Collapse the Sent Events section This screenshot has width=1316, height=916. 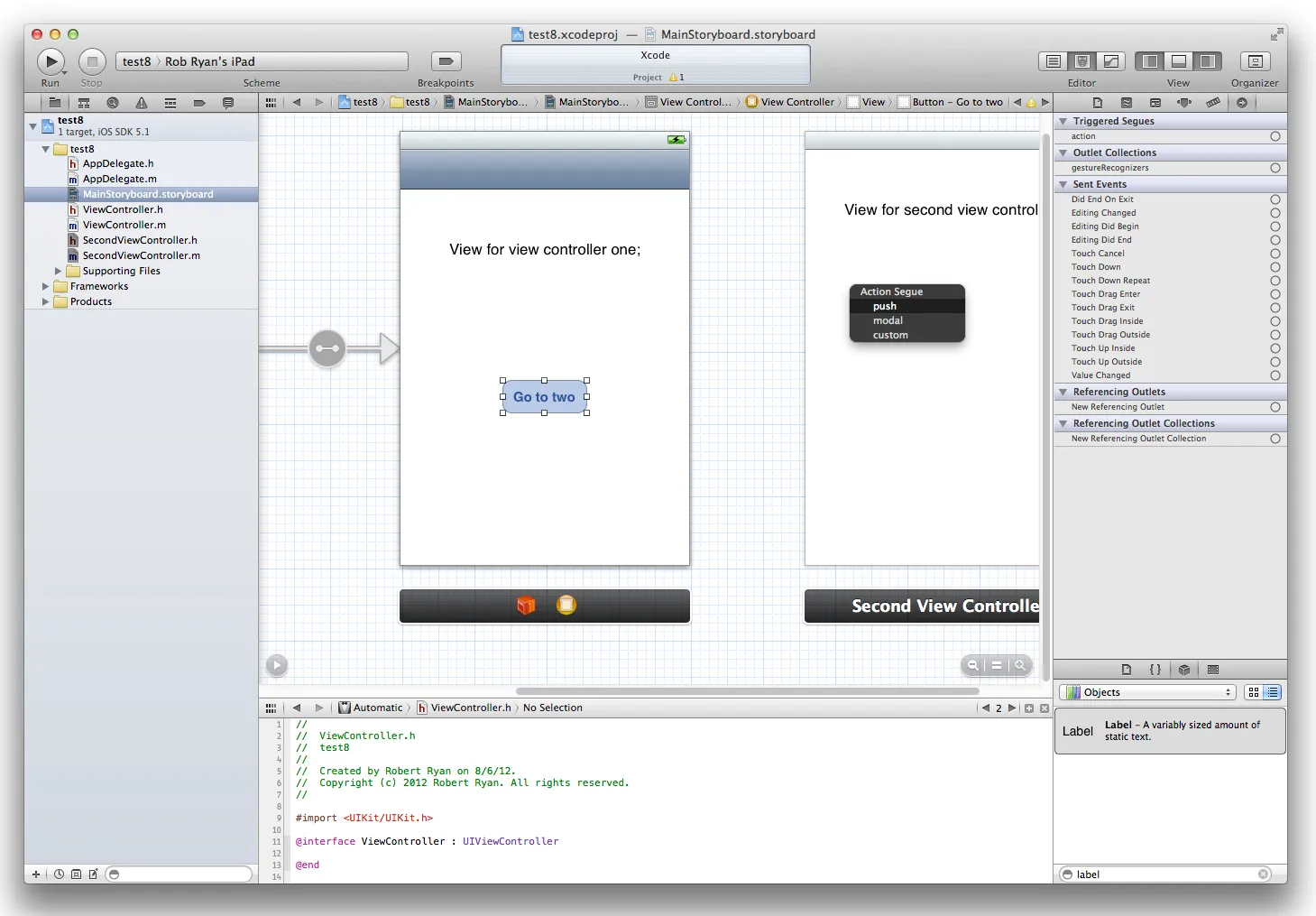[1063, 184]
